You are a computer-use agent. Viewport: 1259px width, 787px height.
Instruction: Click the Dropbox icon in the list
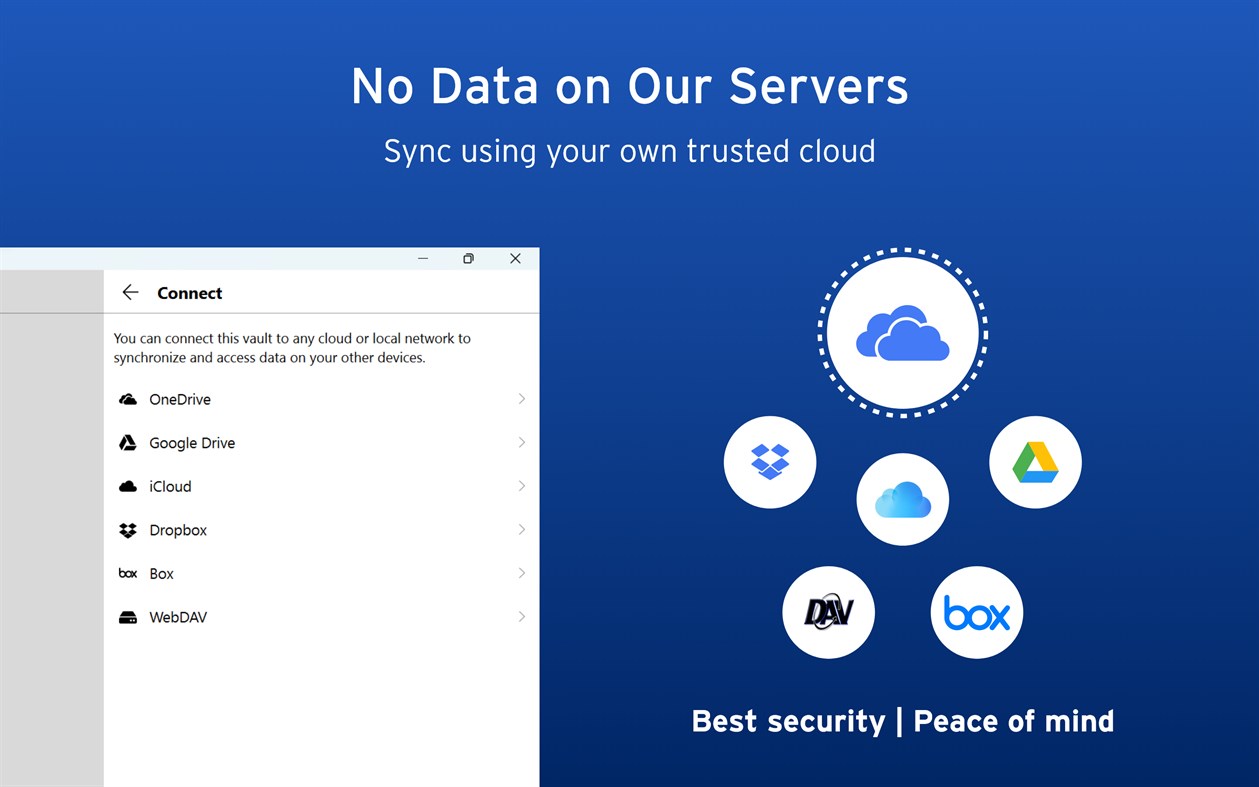pyautogui.click(x=128, y=530)
